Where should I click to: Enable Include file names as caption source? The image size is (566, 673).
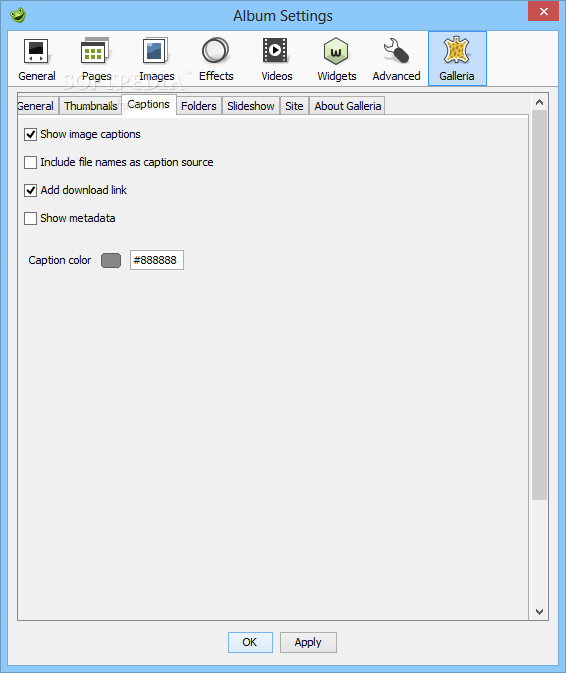pyautogui.click(x=30, y=163)
